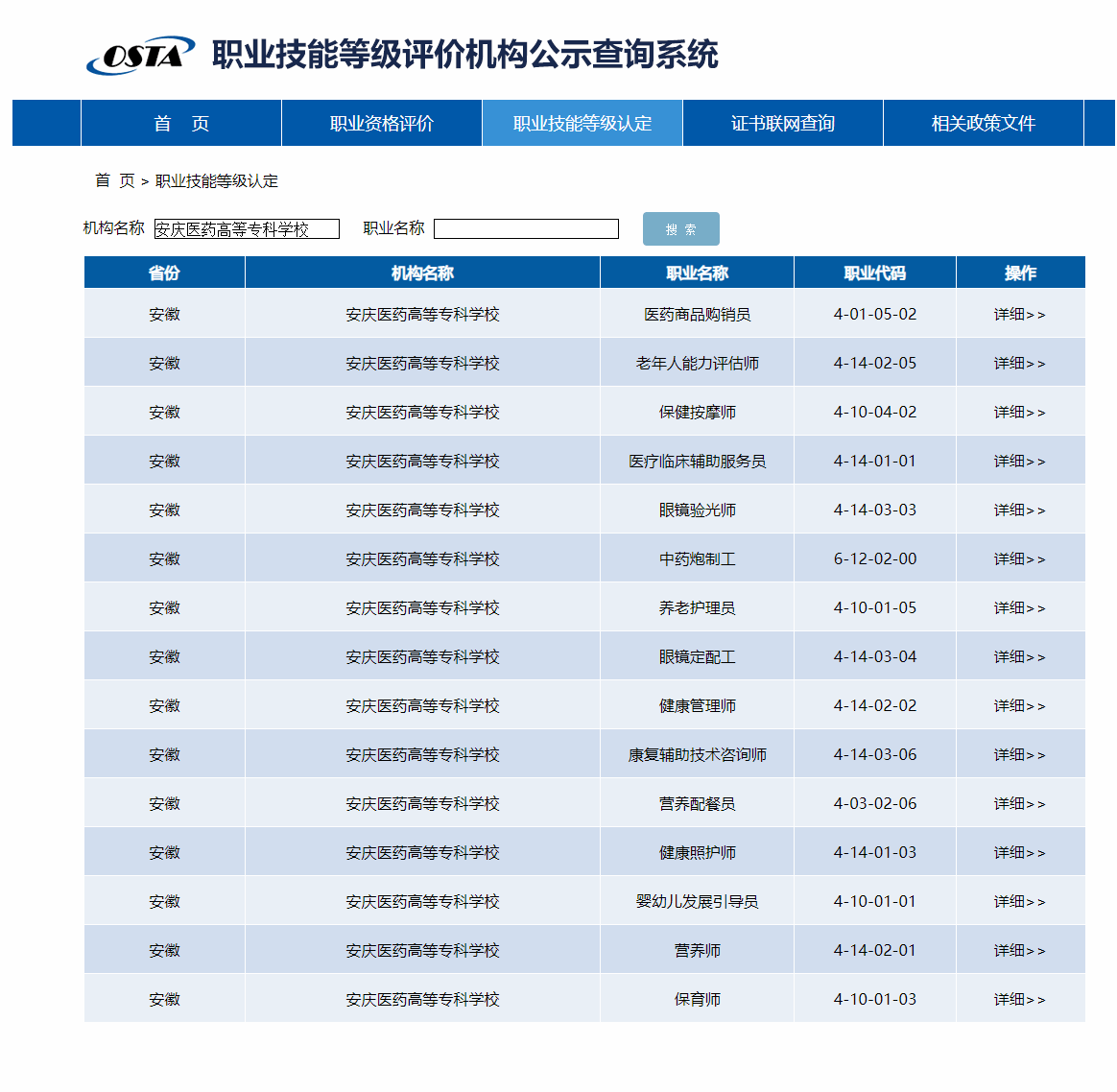Select the 职业技能等级认定 tab
Image resolution: width=1117 pixels, height=1092 pixels.
click(582, 123)
